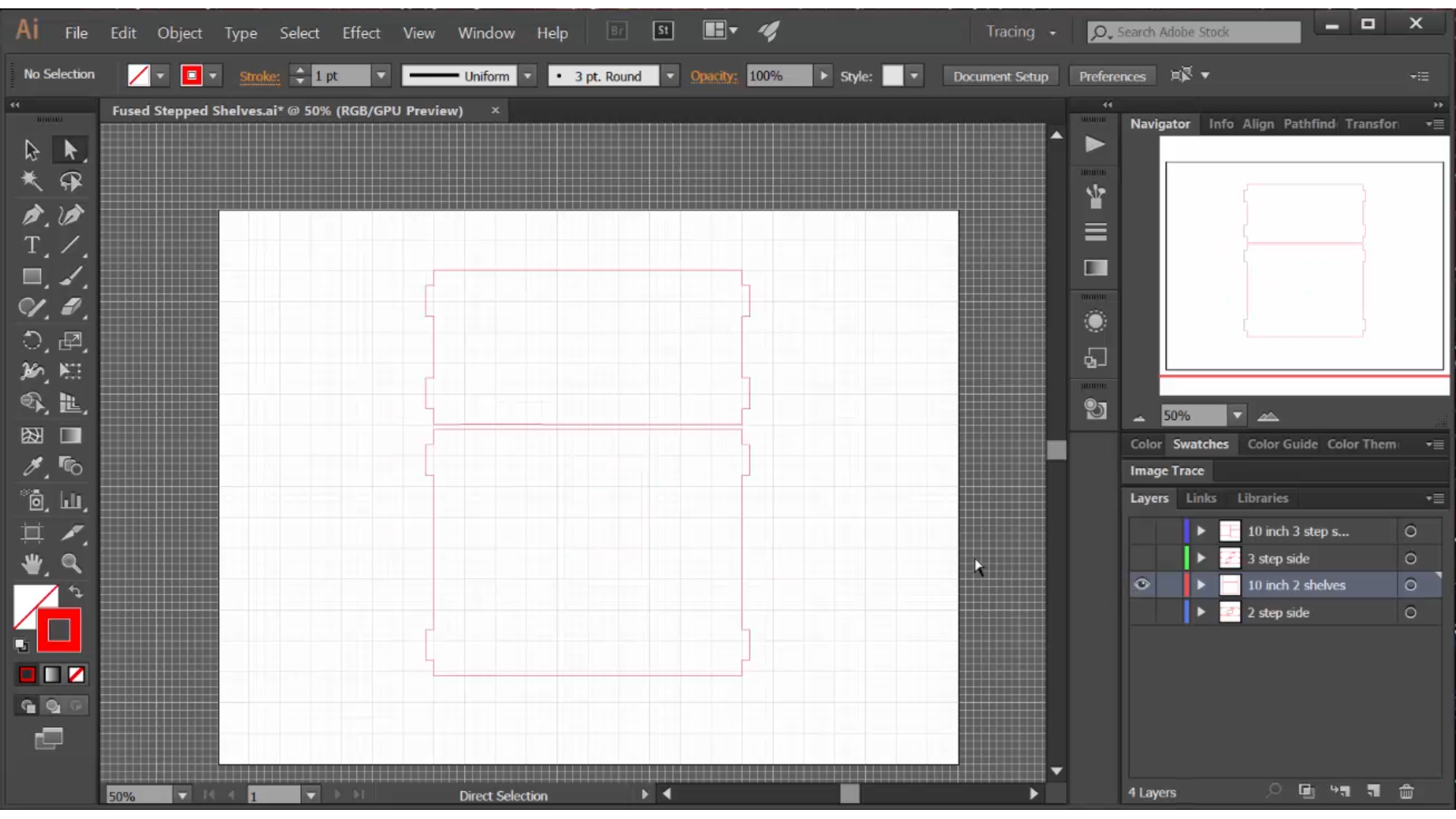Toggle visibility of '10 inch 2 shelves' layer

click(1141, 585)
